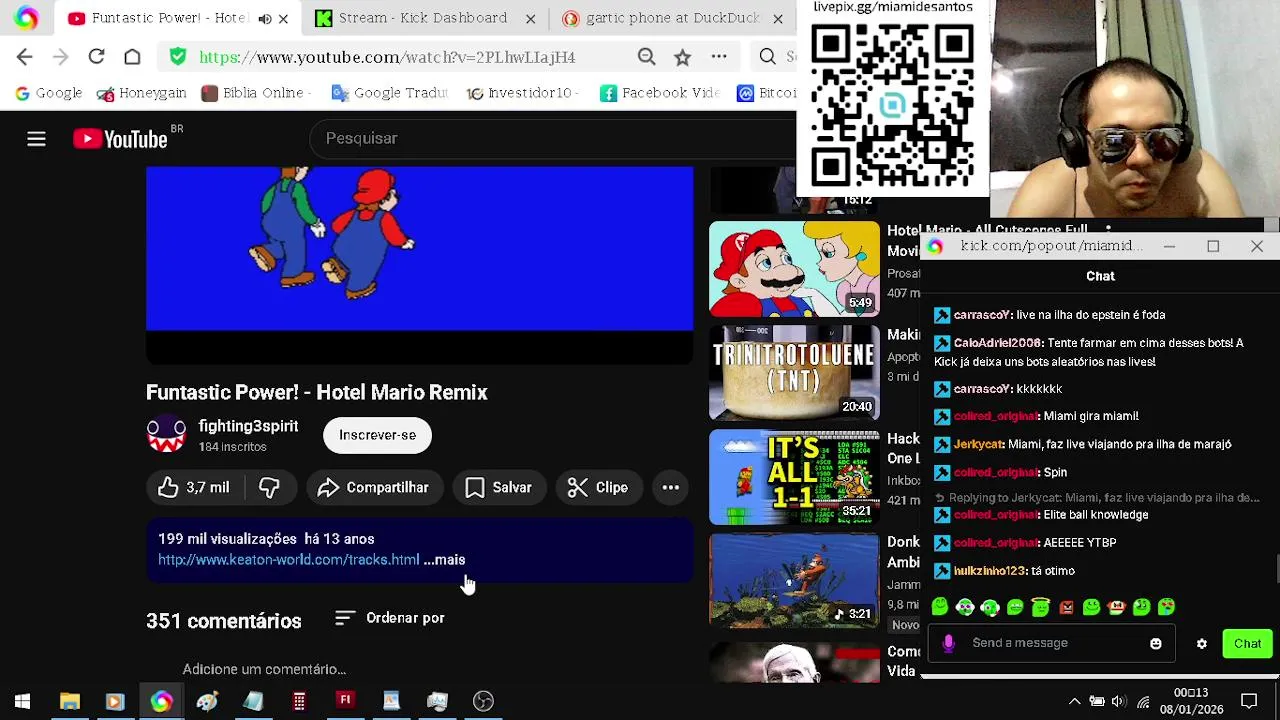Open more actions three-dot menu under video
The height and width of the screenshot is (720, 1280).
(671, 487)
